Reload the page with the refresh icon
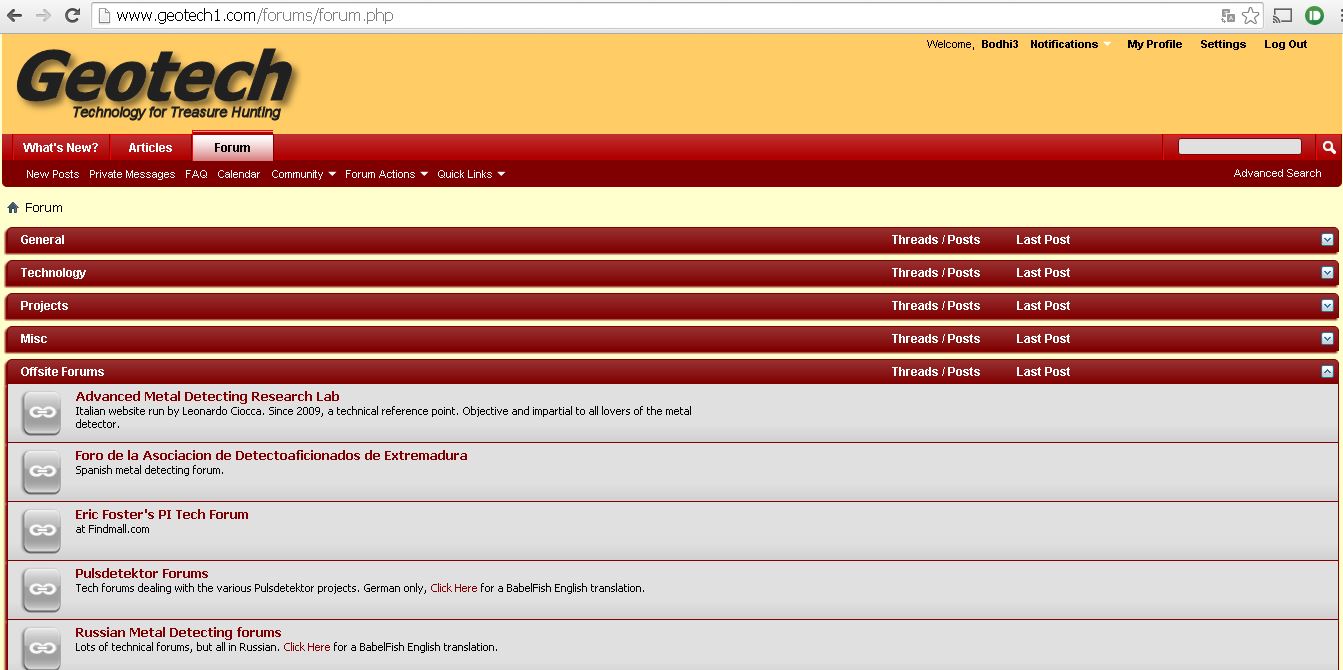Viewport: 1343px width, 670px height. point(72,16)
